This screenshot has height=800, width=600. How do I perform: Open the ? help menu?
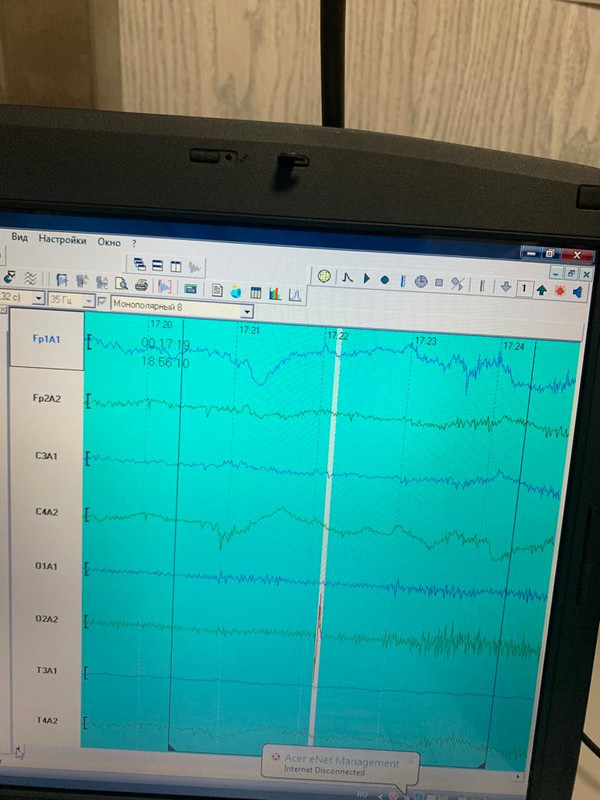coord(134,244)
